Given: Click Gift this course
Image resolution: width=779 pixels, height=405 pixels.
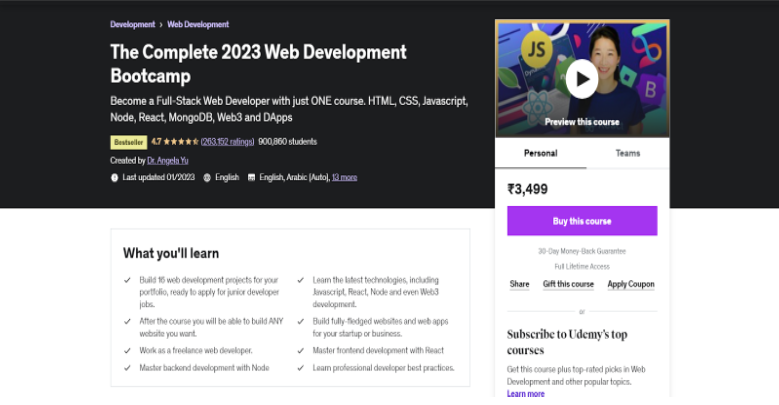Looking at the screenshot, I should [x=568, y=284].
